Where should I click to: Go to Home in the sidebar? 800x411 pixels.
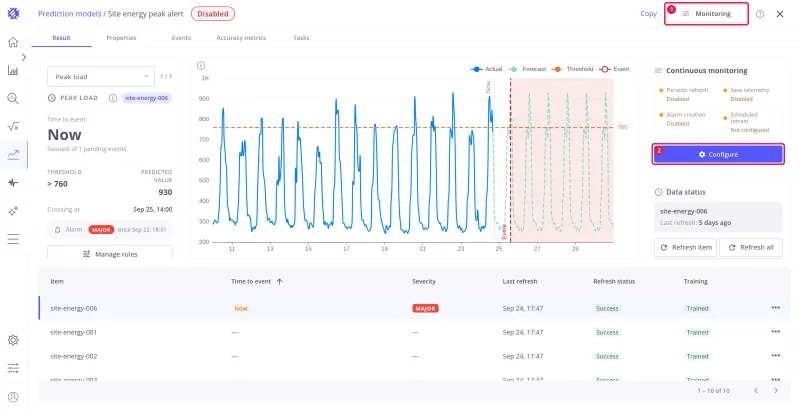click(13, 42)
